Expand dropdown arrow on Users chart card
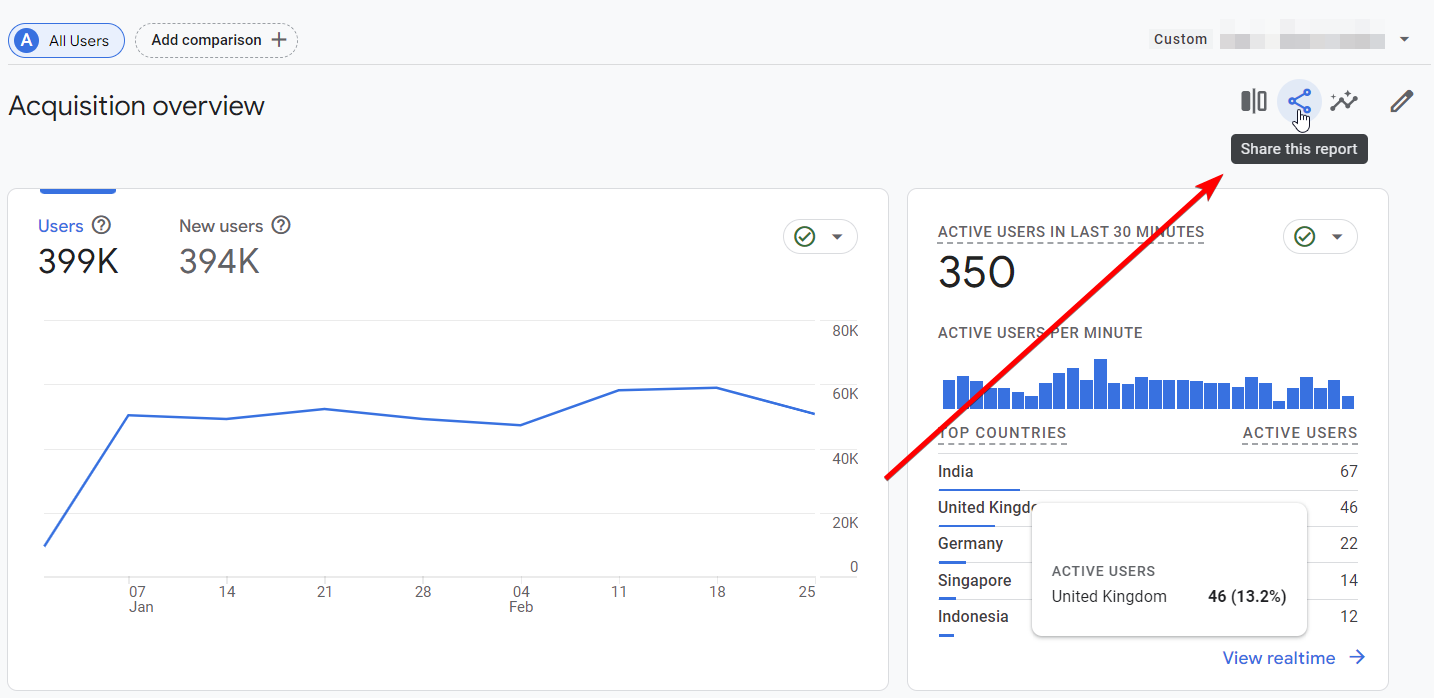This screenshot has width=1434, height=698. coord(838,237)
